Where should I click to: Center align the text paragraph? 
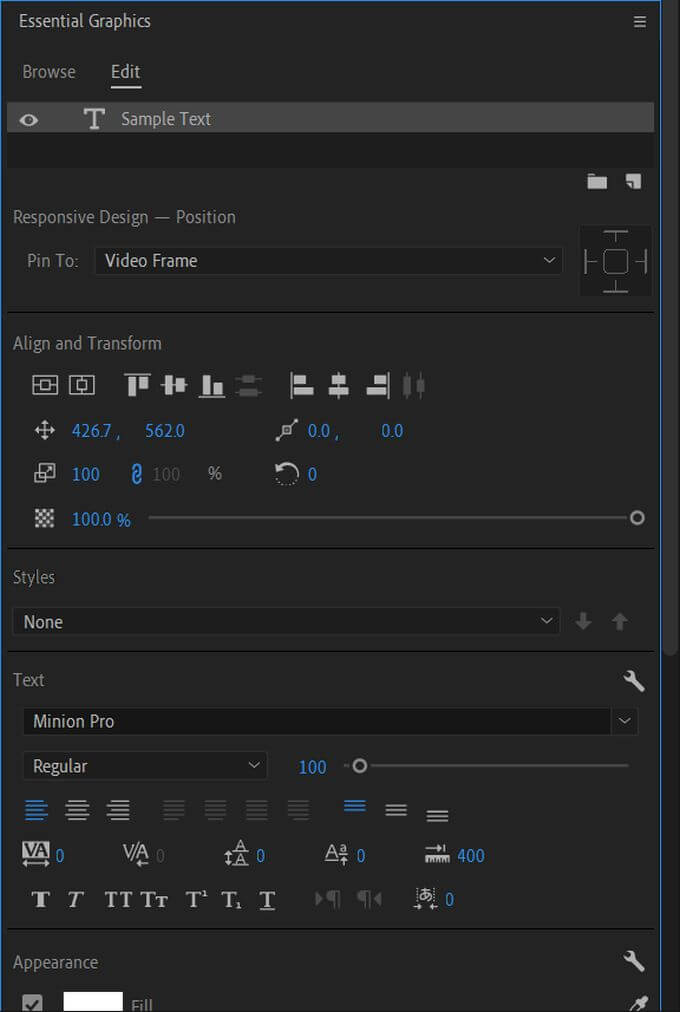point(77,810)
